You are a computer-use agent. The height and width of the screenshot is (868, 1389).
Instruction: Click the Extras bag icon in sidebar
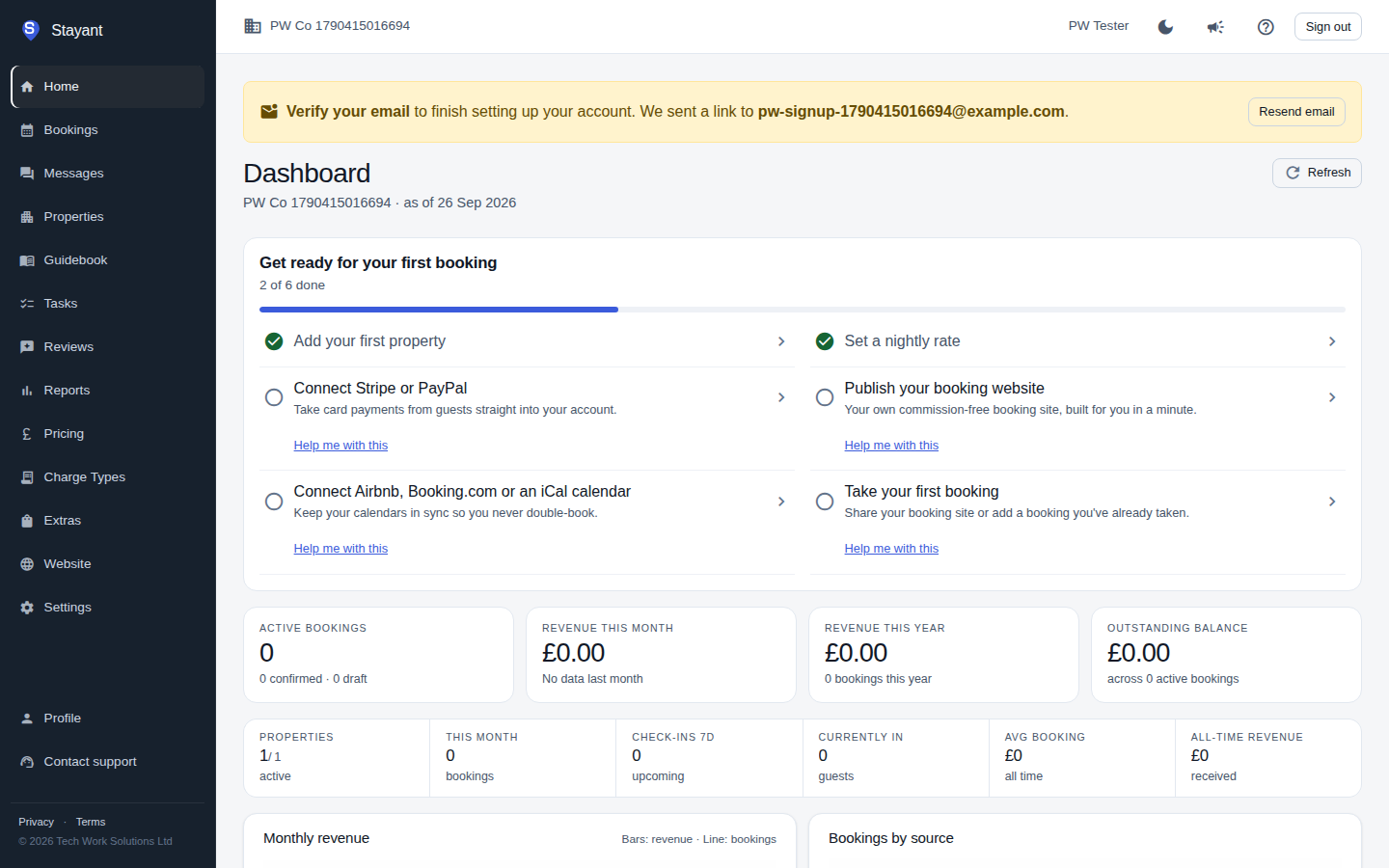click(27, 521)
